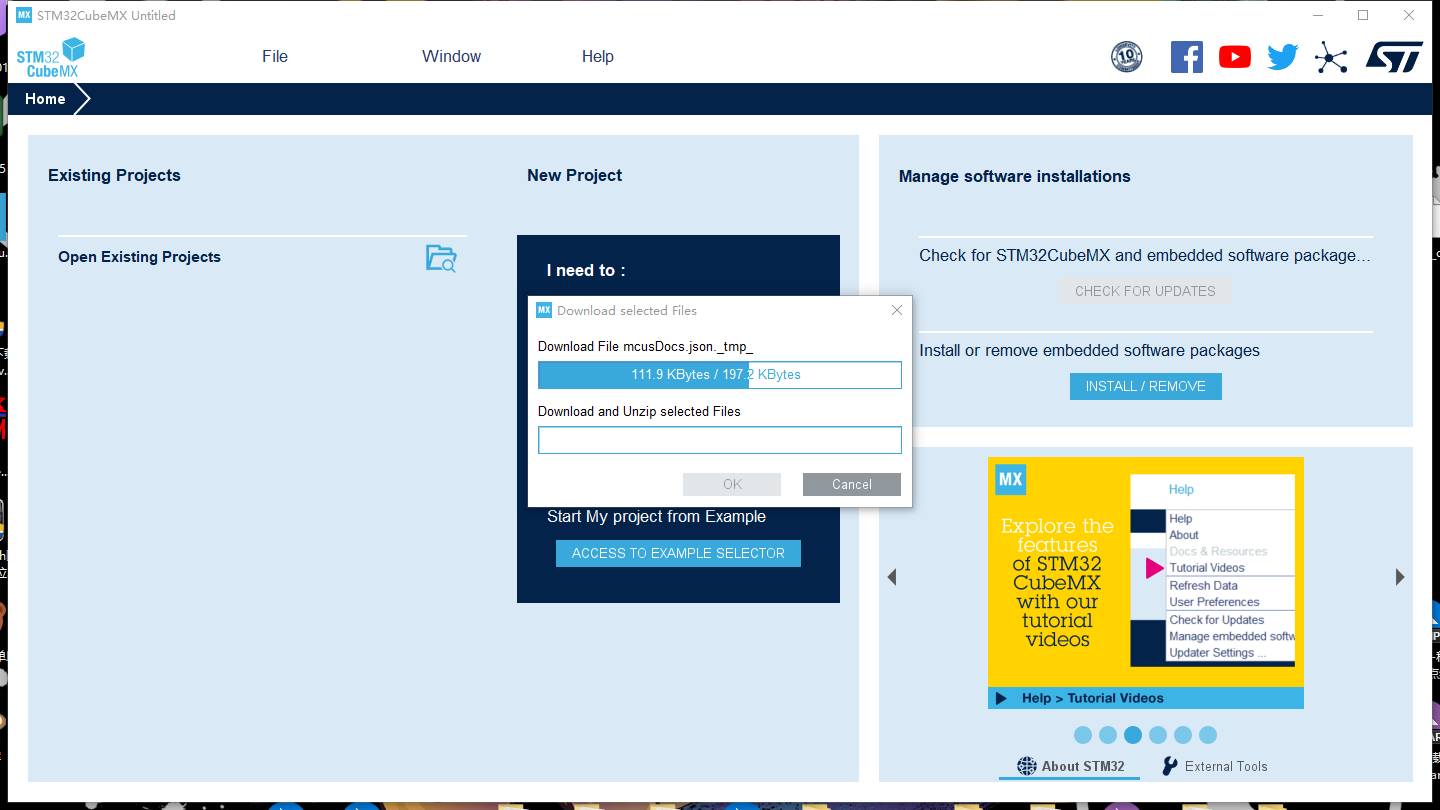Switch to the About STM32 tab
The image size is (1440, 810).
(x=1071, y=766)
